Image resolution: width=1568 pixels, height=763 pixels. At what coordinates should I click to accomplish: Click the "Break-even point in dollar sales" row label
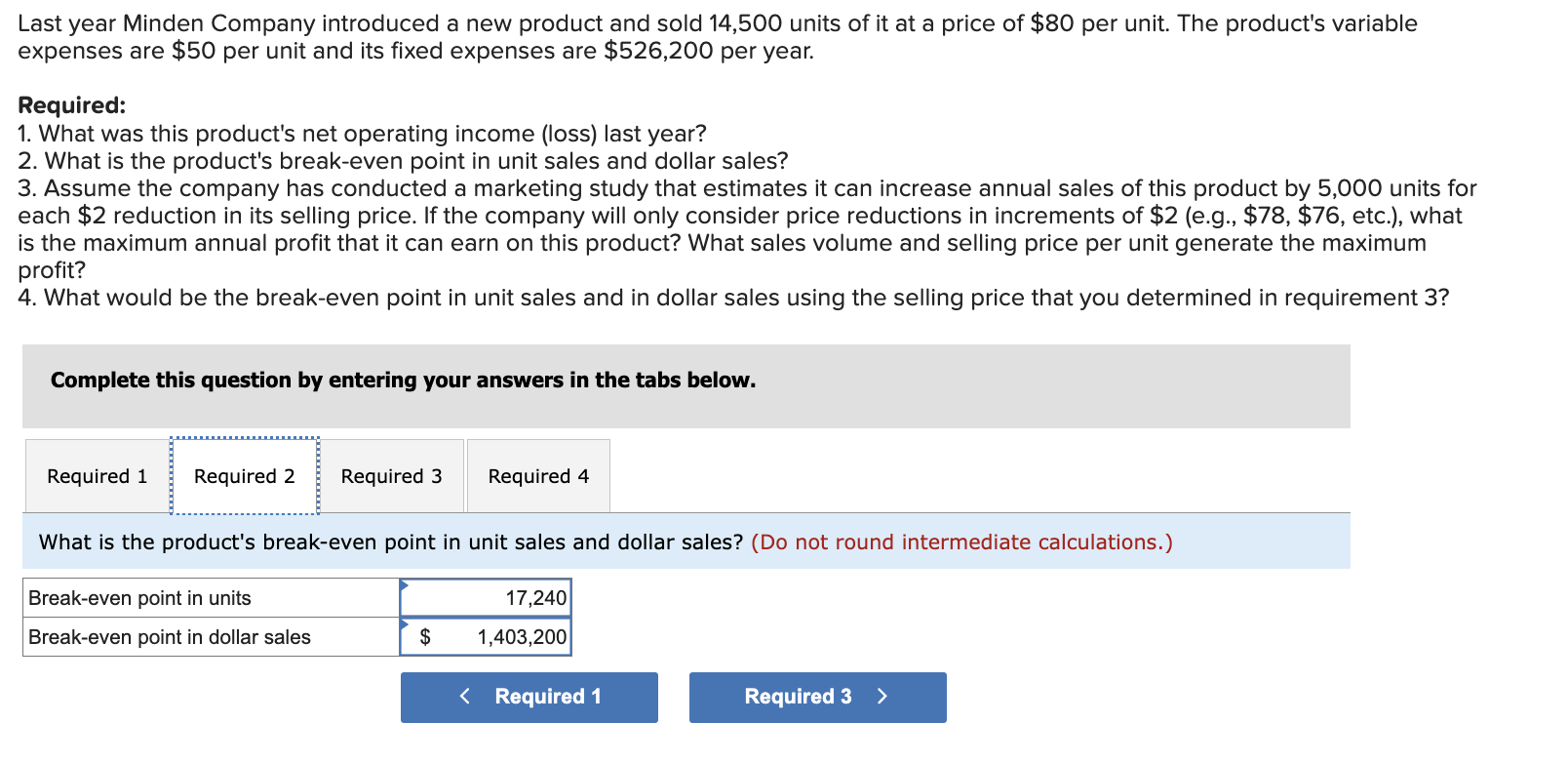point(170,637)
